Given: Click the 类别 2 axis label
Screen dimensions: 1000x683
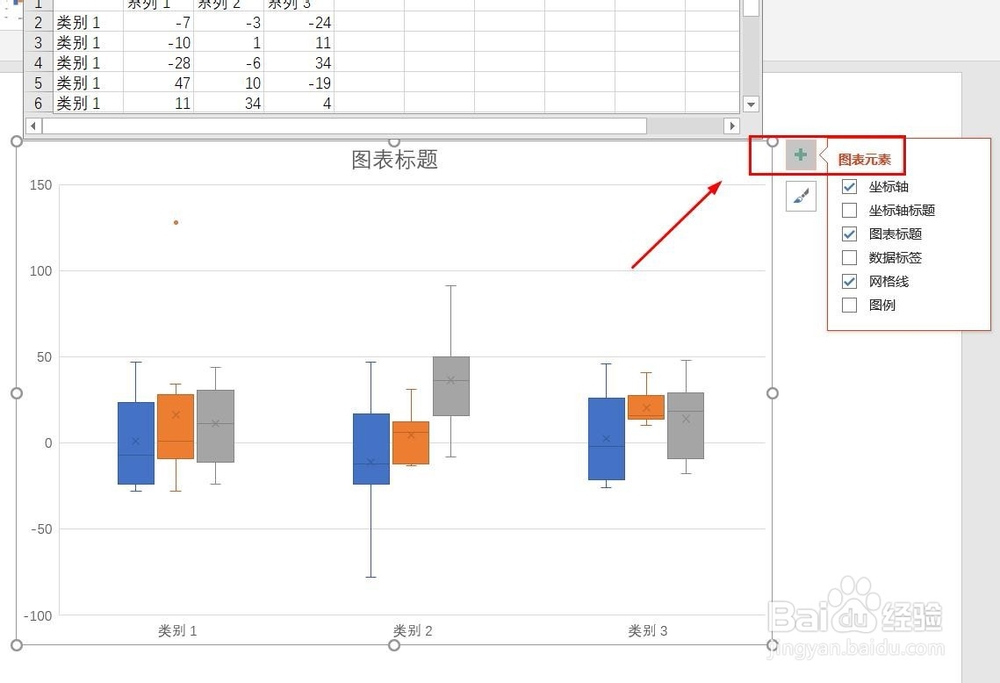Looking at the screenshot, I should pyautogui.click(x=413, y=631).
